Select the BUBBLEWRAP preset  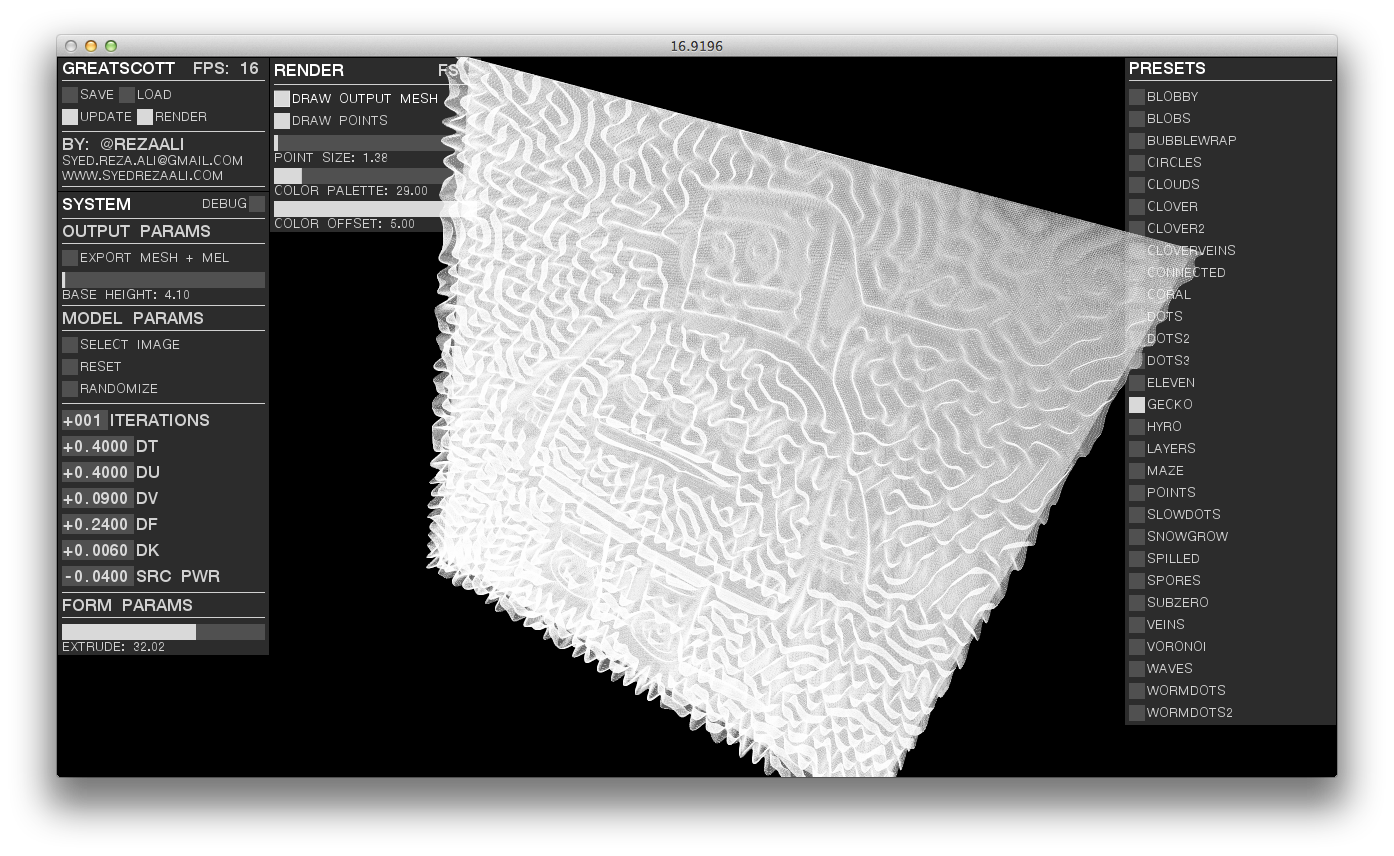1137,140
